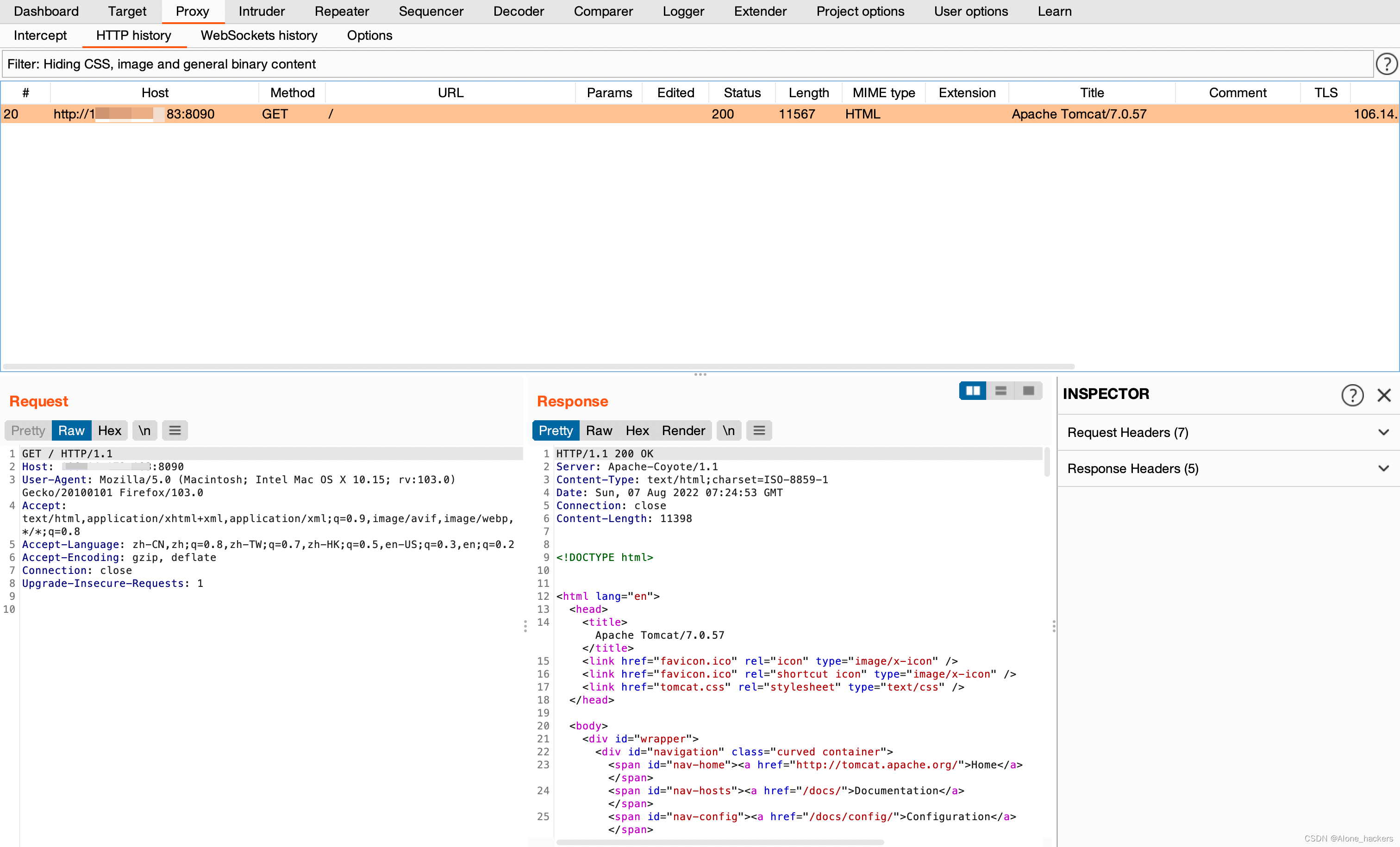Image resolution: width=1400 pixels, height=847 pixels.
Task: Sort history by Status column header
Action: (x=742, y=93)
